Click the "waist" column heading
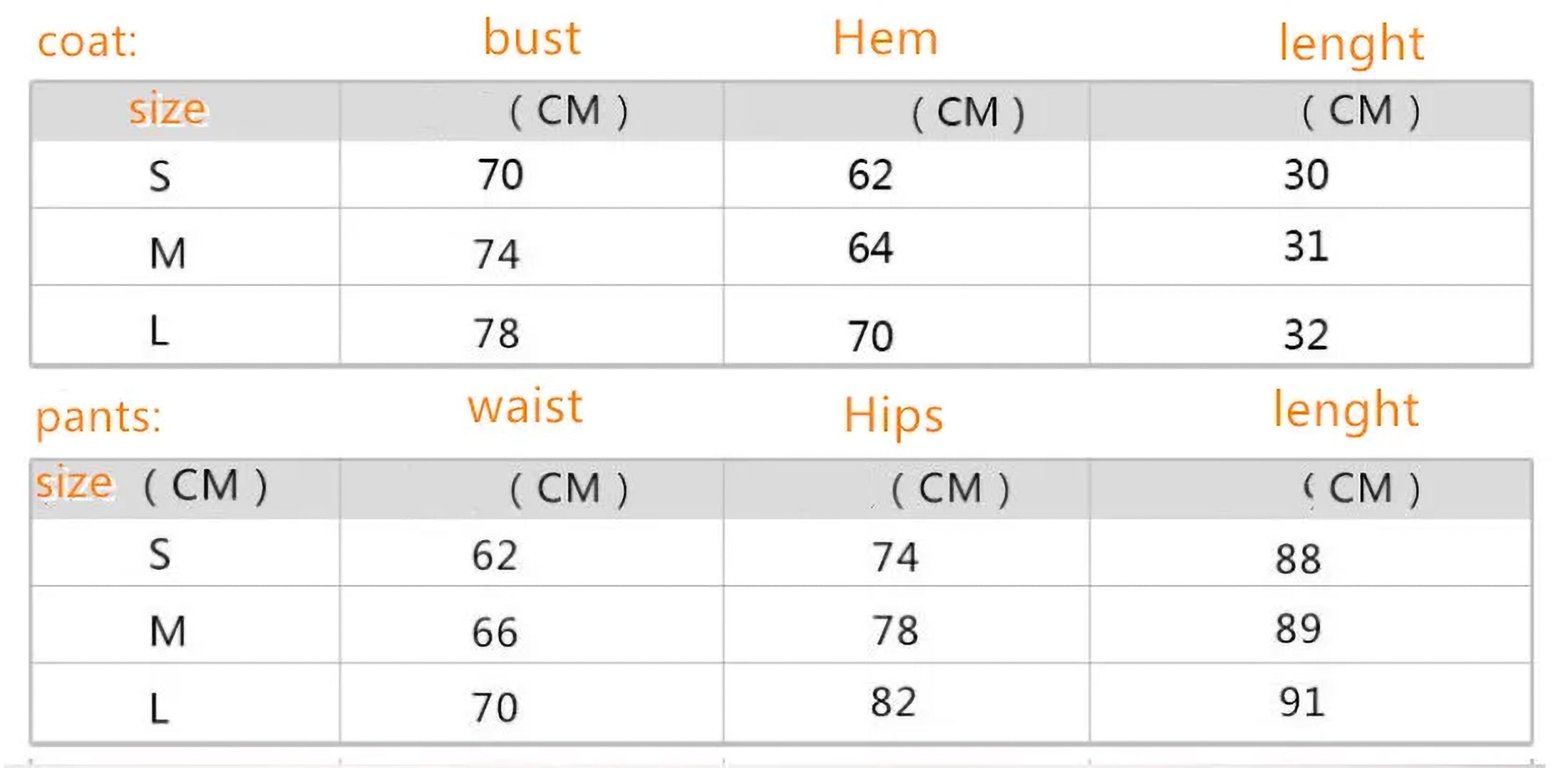Image resolution: width=1568 pixels, height=768 pixels. [x=525, y=407]
